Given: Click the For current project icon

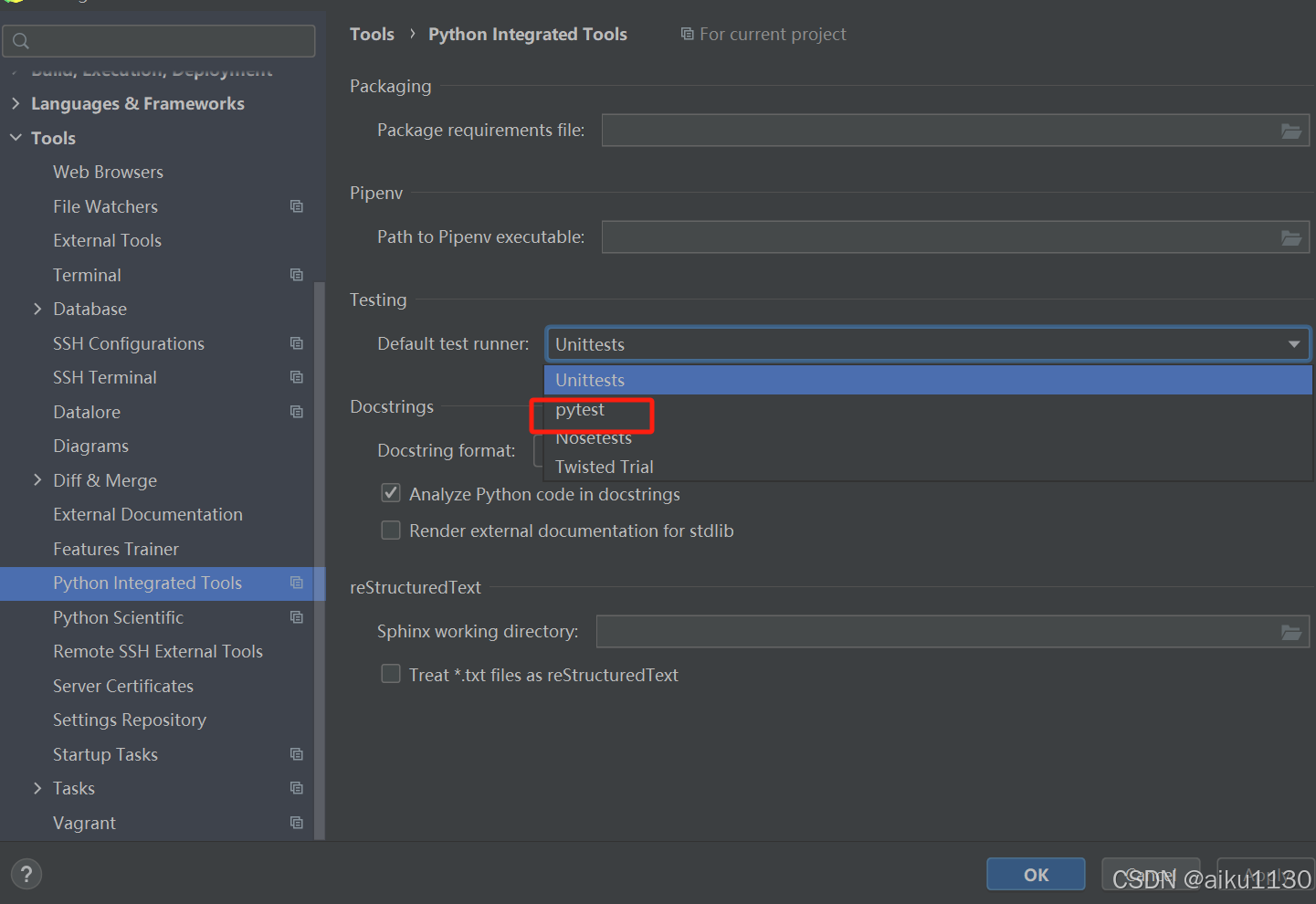Looking at the screenshot, I should 687,34.
